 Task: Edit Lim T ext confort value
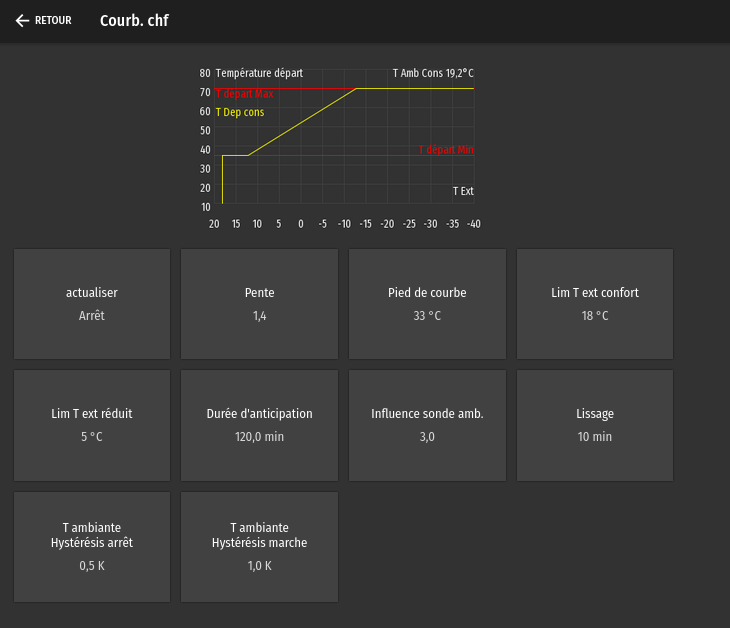(595, 304)
